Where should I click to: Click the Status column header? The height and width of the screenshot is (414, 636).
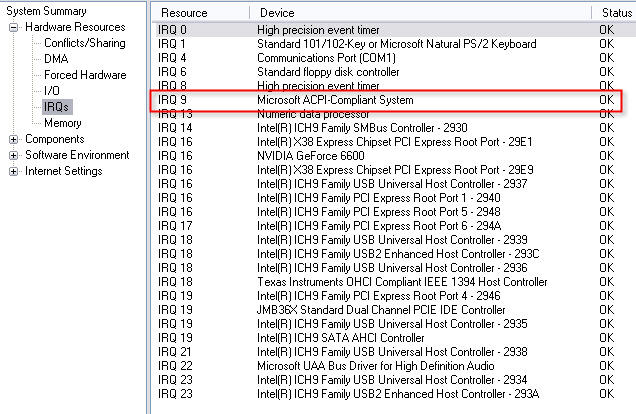pos(615,12)
